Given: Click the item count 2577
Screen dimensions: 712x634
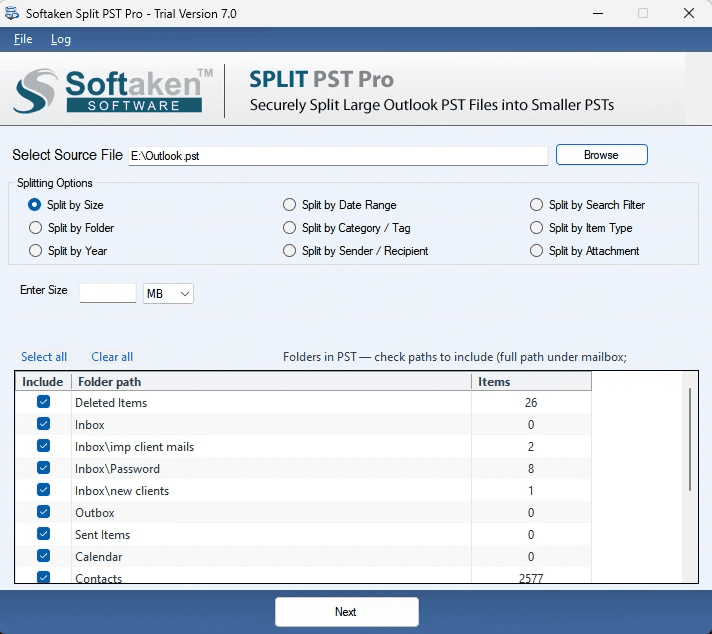Looking at the screenshot, I should tap(531, 578).
